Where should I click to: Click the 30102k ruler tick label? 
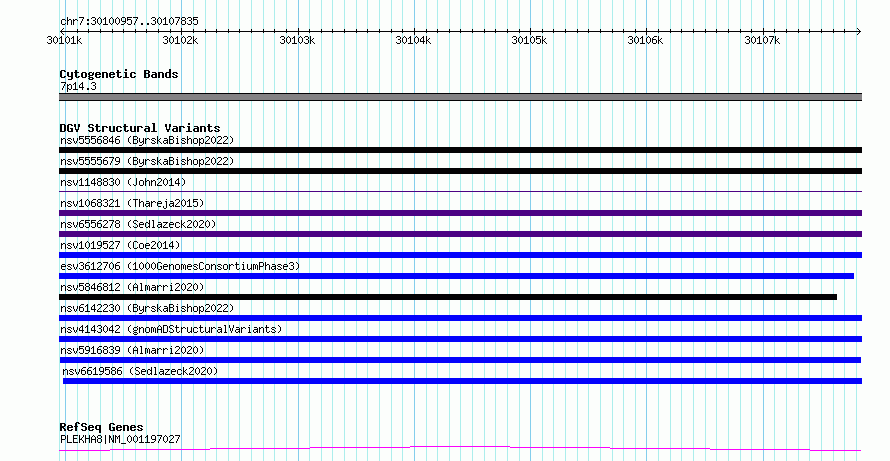[x=180, y=40]
